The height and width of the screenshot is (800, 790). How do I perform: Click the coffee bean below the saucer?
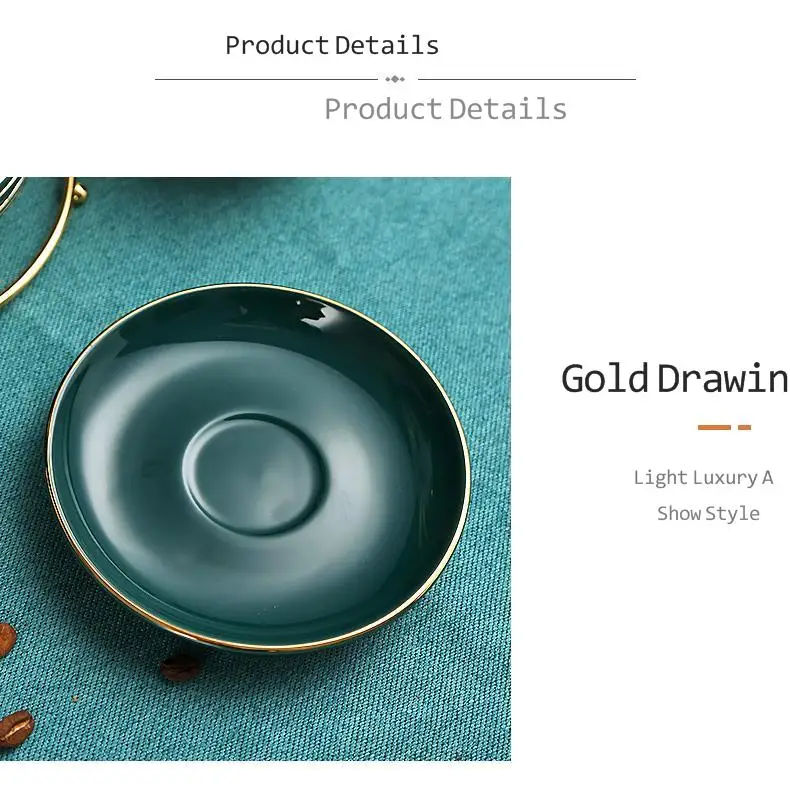180,669
